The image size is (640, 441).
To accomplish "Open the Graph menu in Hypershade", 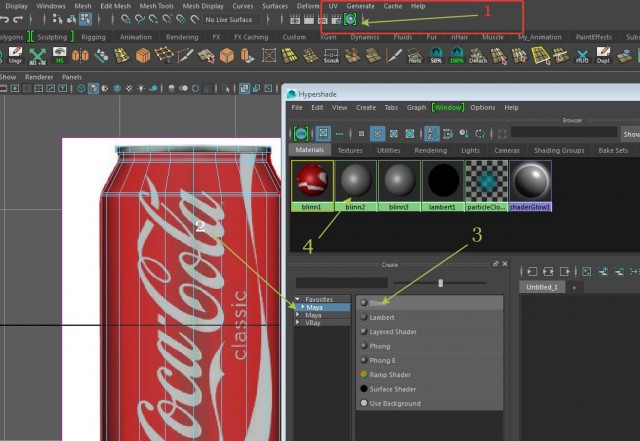I will (416, 107).
